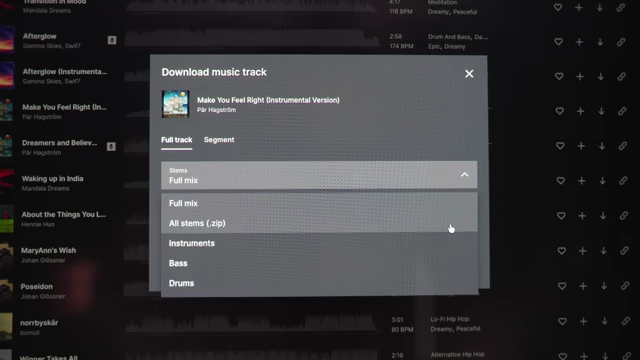The width and height of the screenshot is (640, 360).
Task: Copy link for the Poseidon track
Action: pyautogui.click(x=625, y=286)
